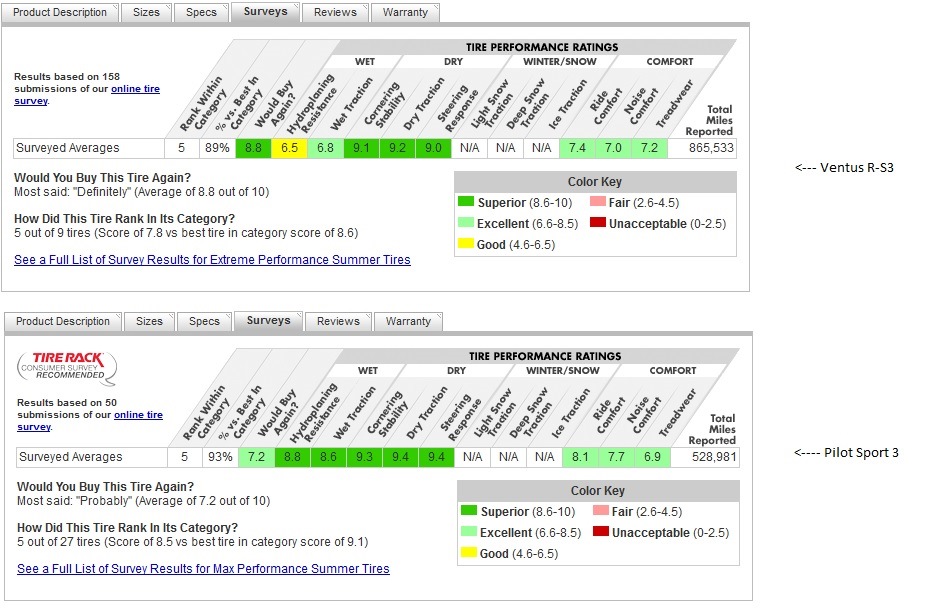931x613 pixels.
Task: Click the 9.0 steering response cell
Action: pyautogui.click(x=433, y=148)
